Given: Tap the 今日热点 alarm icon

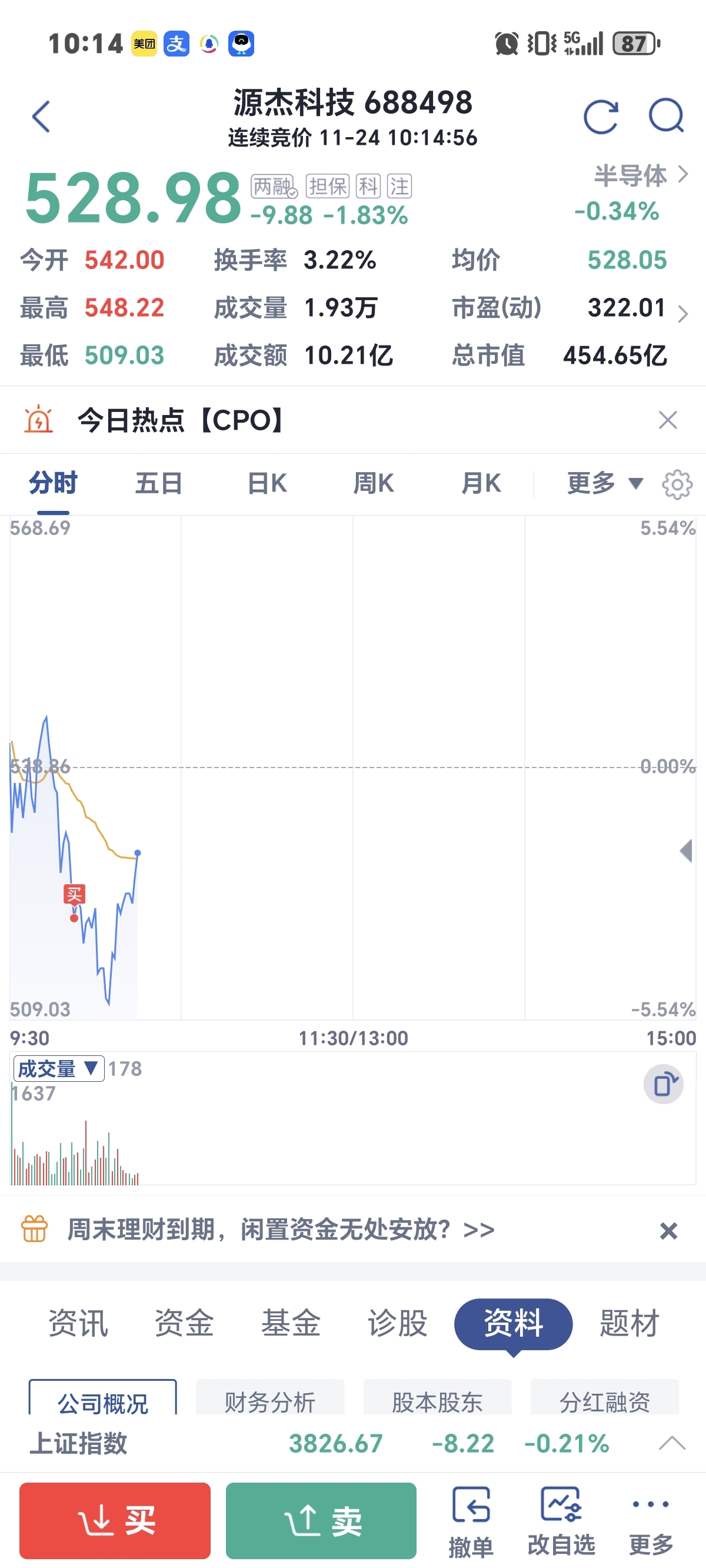Looking at the screenshot, I should click(x=38, y=420).
